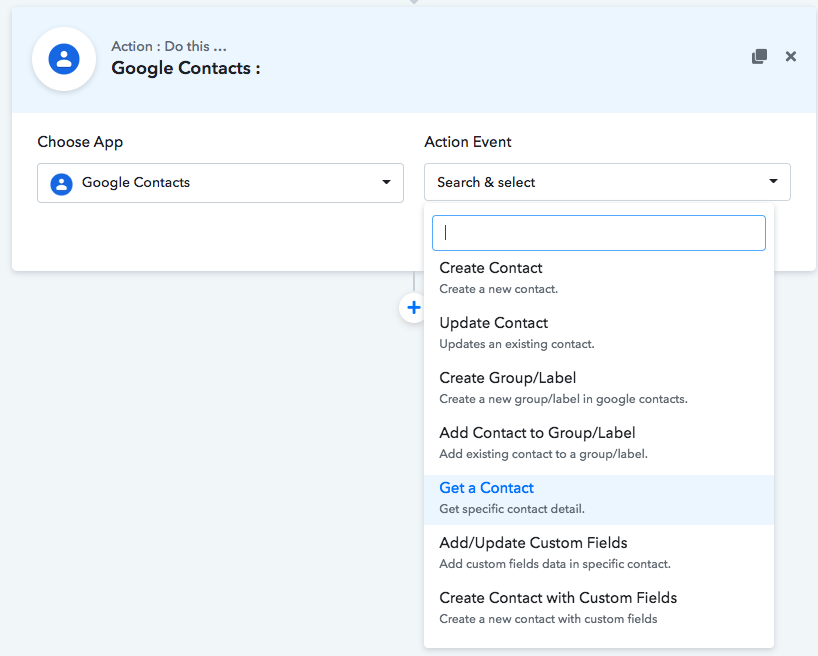Screen dimensions: 818x656
Task: Click the large Google Contacts header icon
Action: coord(64,59)
